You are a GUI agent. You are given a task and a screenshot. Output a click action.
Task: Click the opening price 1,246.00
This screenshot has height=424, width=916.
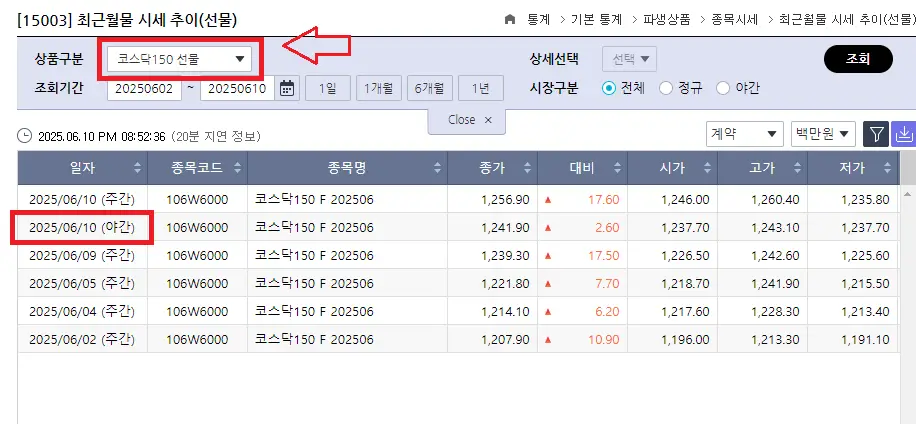(685, 200)
